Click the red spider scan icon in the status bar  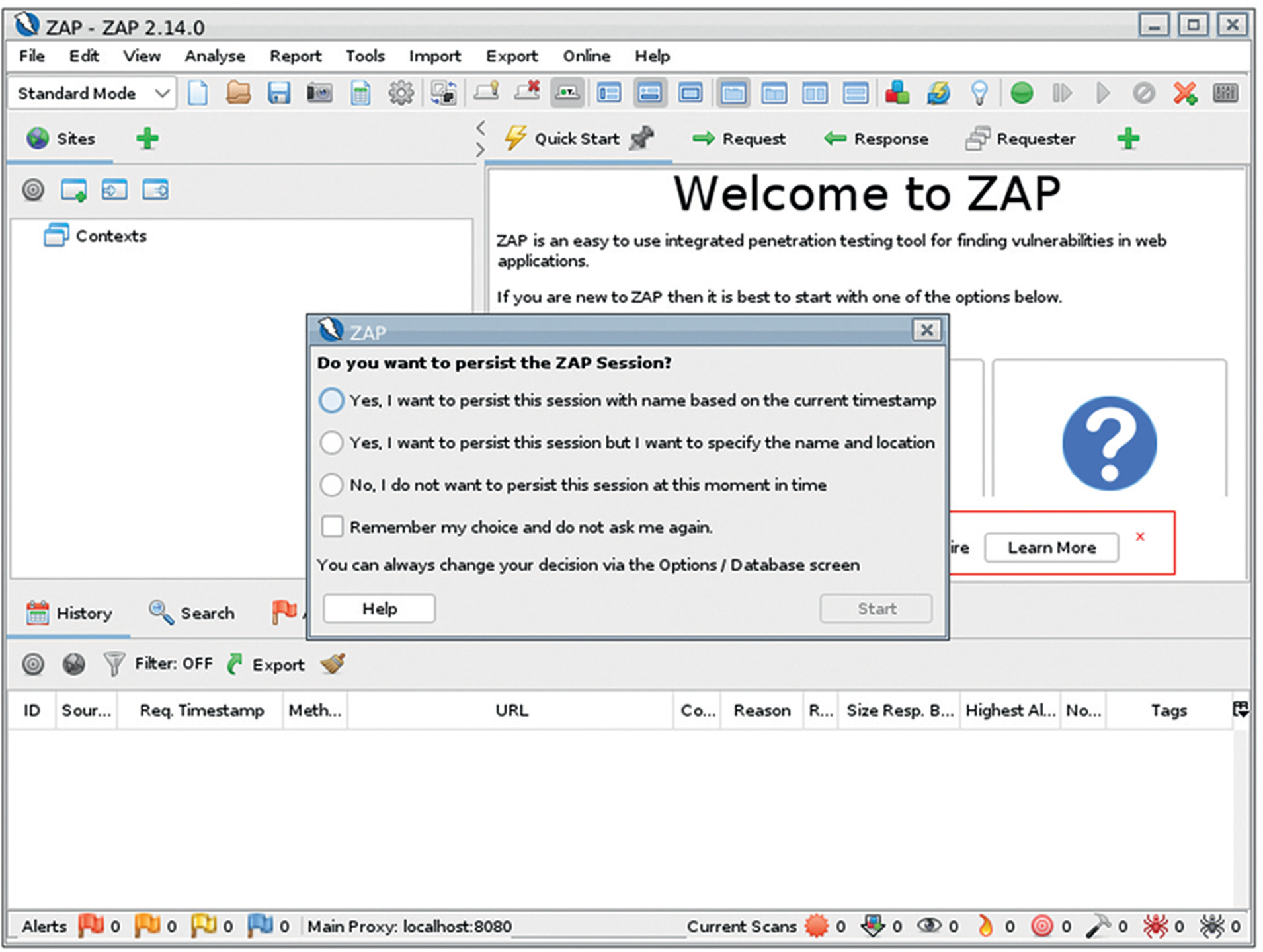[x=1156, y=926]
